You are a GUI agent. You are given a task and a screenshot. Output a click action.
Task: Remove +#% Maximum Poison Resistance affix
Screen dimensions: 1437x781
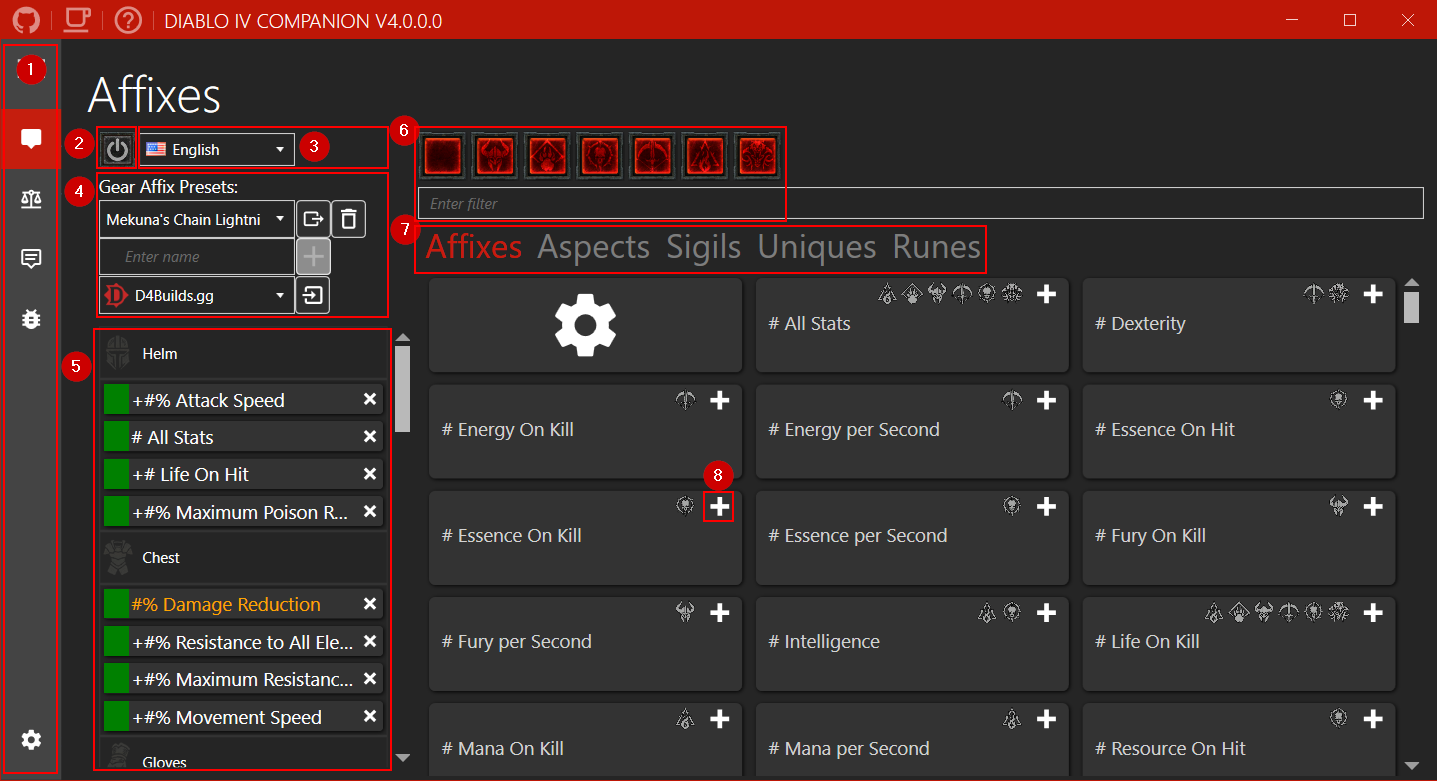(x=370, y=511)
